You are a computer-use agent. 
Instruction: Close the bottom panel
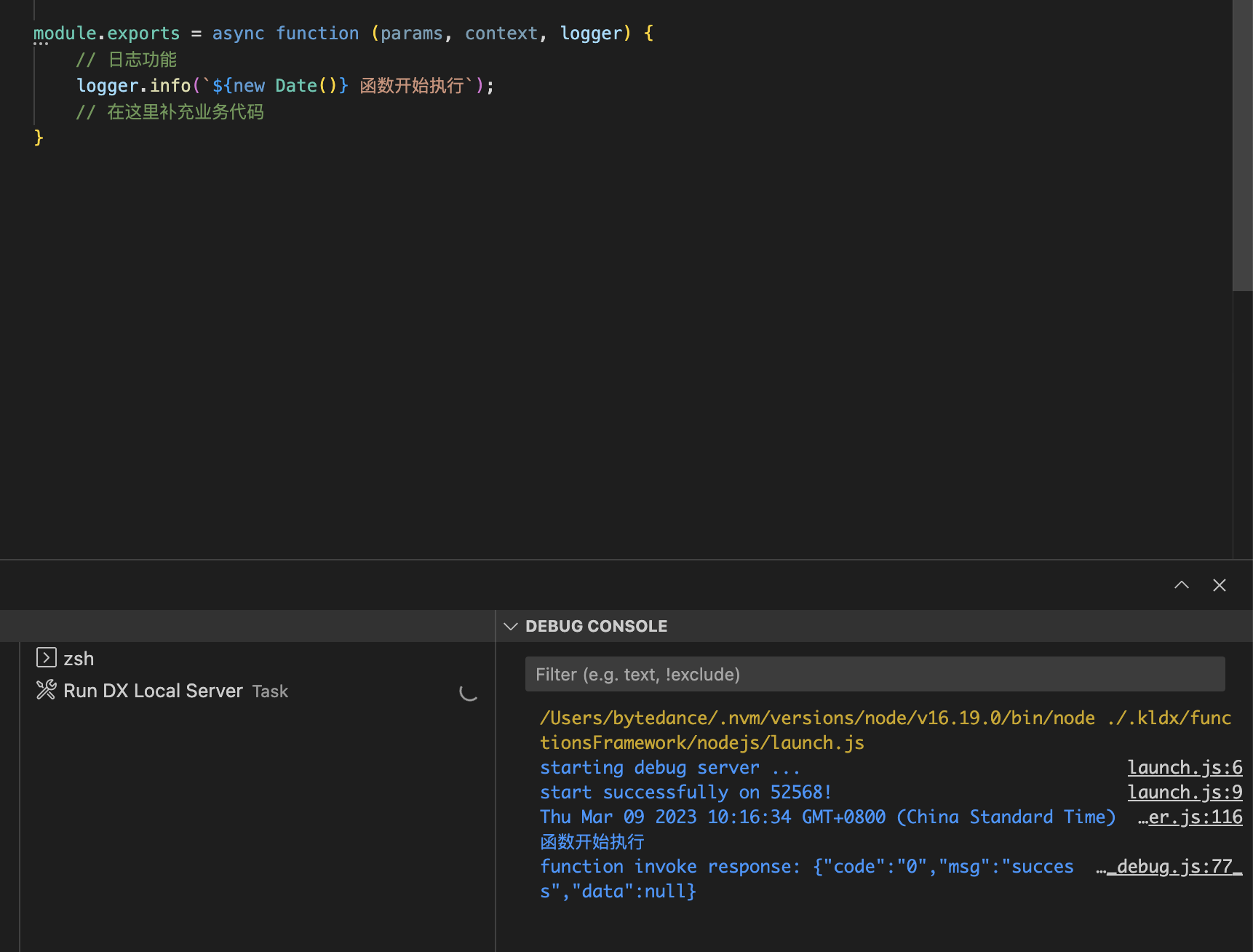pyautogui.click(x=1220, y=585)
